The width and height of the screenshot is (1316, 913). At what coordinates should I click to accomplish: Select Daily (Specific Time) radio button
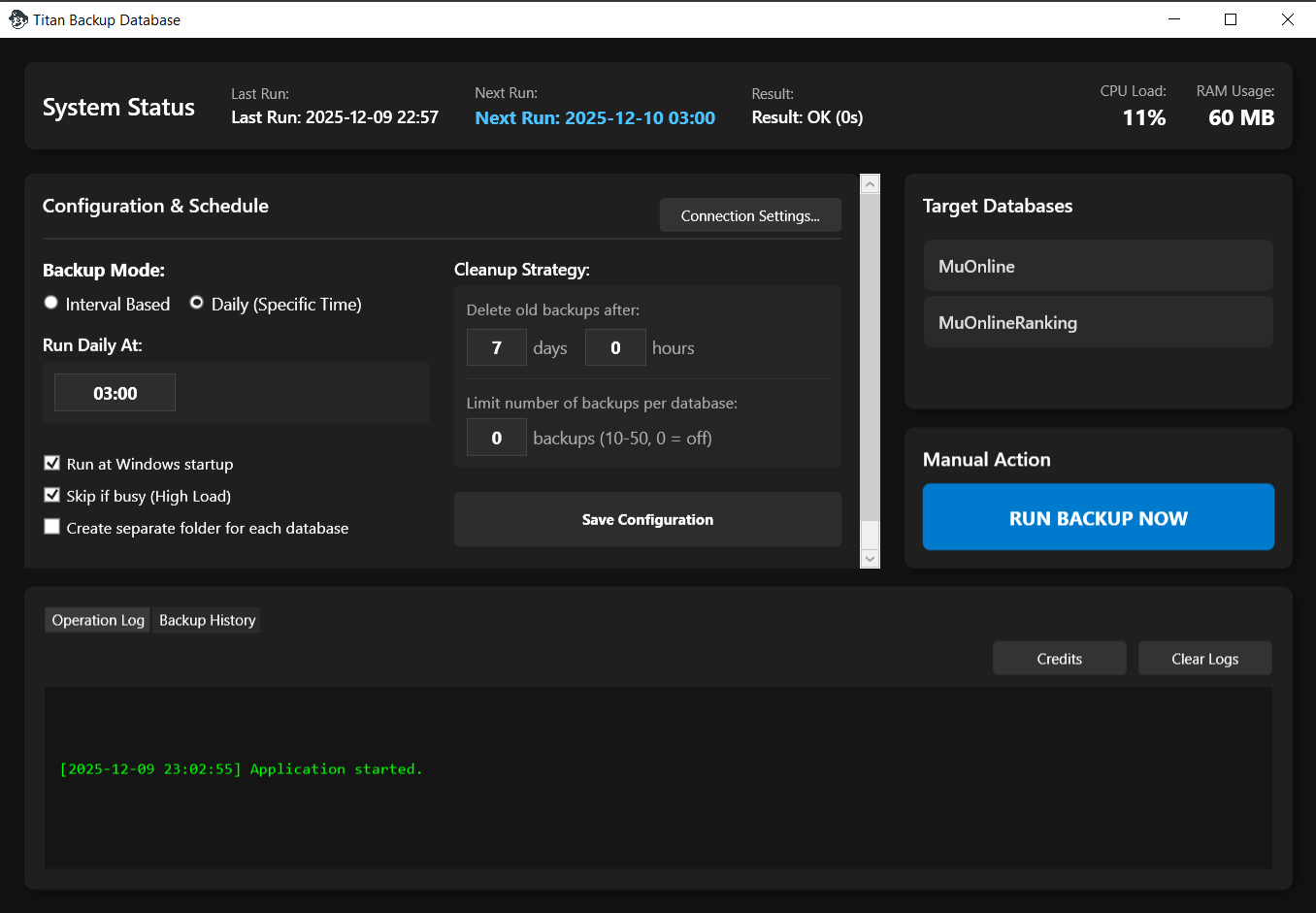(x=197, y=304)
